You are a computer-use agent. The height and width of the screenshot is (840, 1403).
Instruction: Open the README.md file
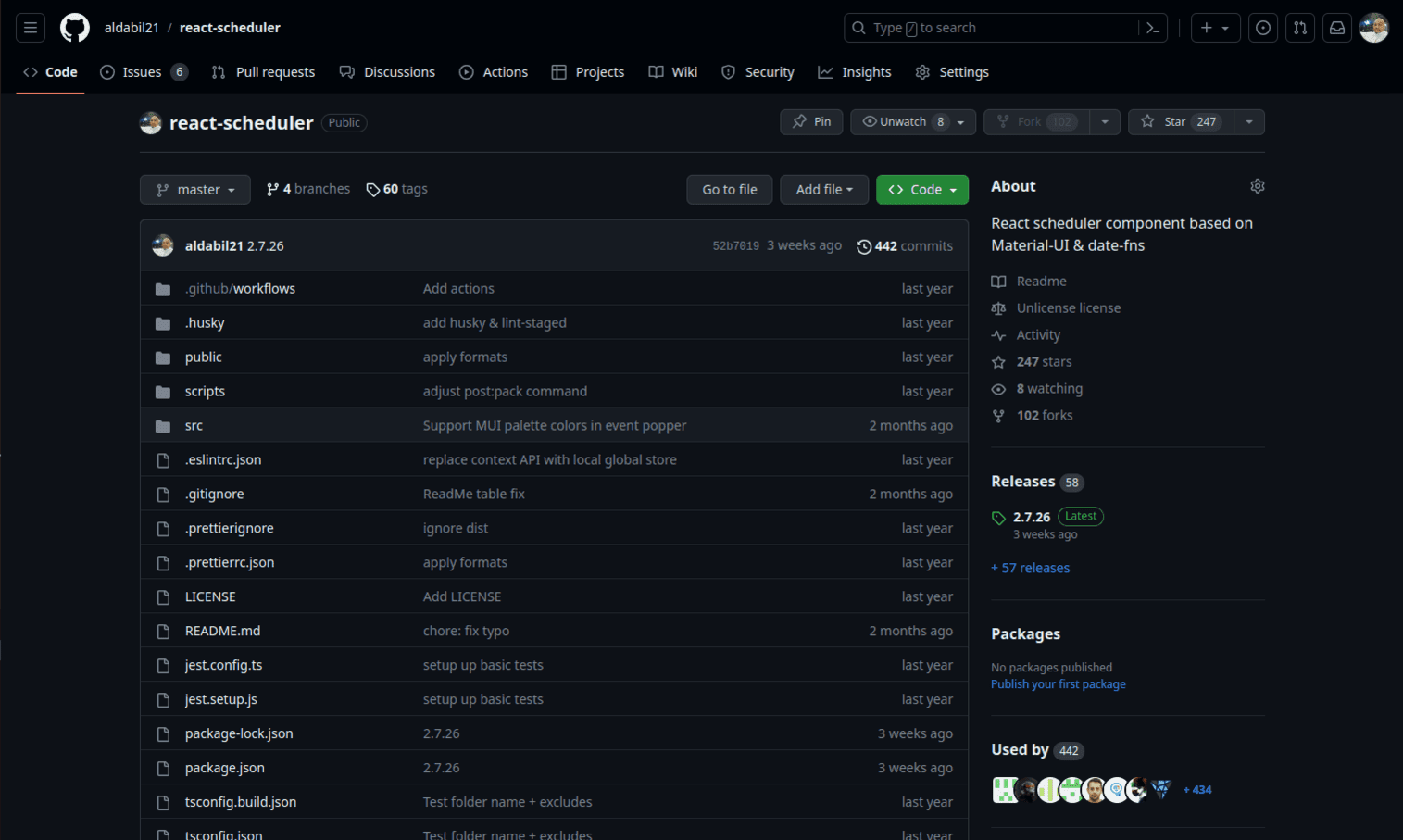coord(222,632)
